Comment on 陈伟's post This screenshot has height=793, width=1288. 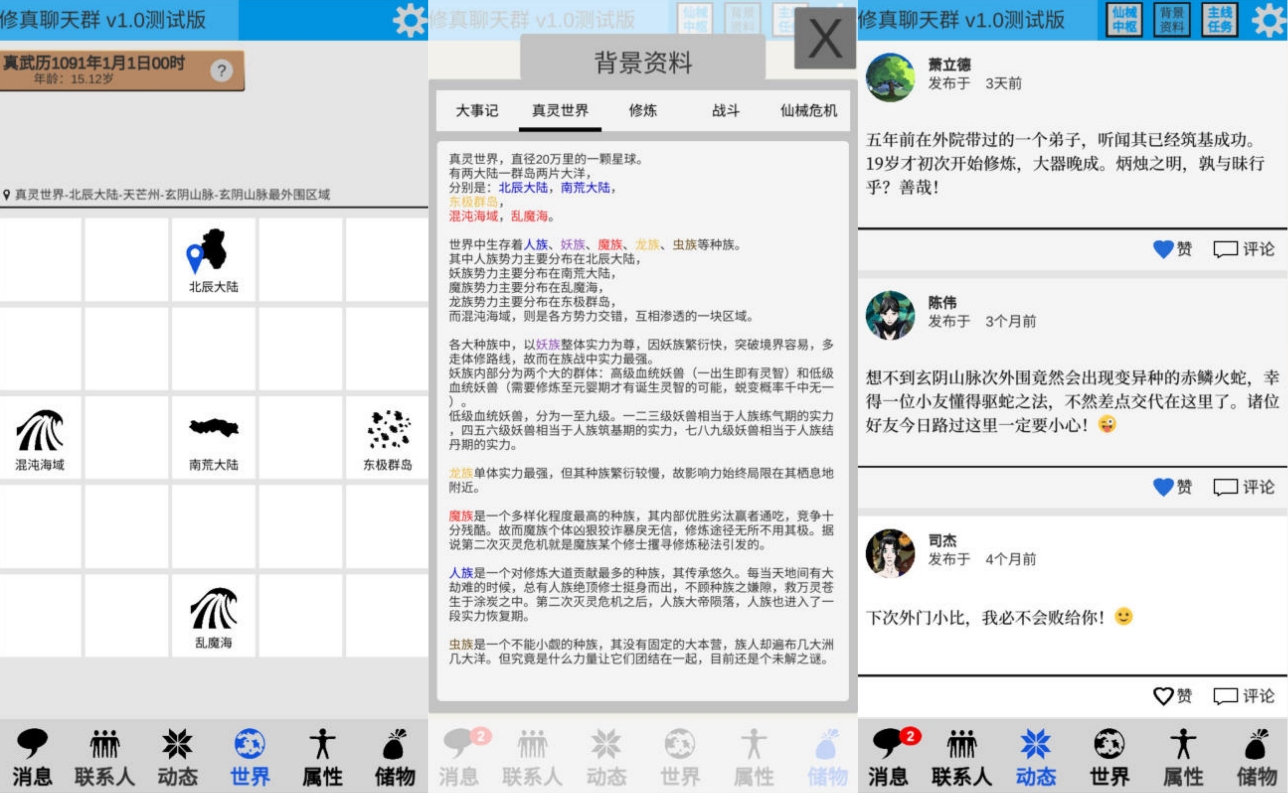pos(1244,487)
